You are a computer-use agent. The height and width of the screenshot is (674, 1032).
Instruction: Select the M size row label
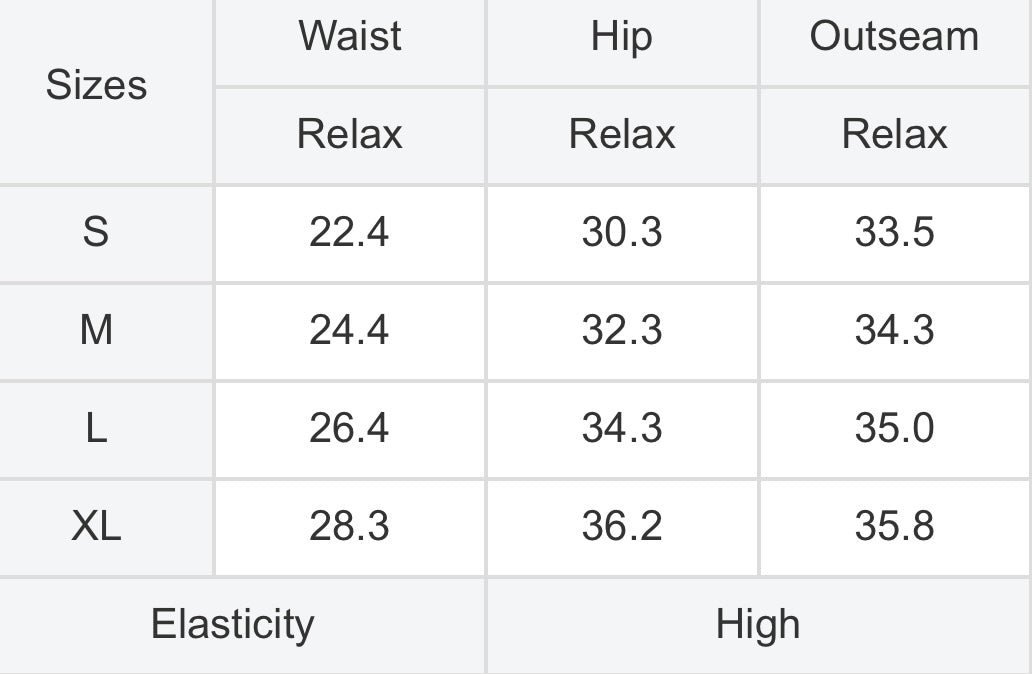pyautogui.click(x=96, y=330)
